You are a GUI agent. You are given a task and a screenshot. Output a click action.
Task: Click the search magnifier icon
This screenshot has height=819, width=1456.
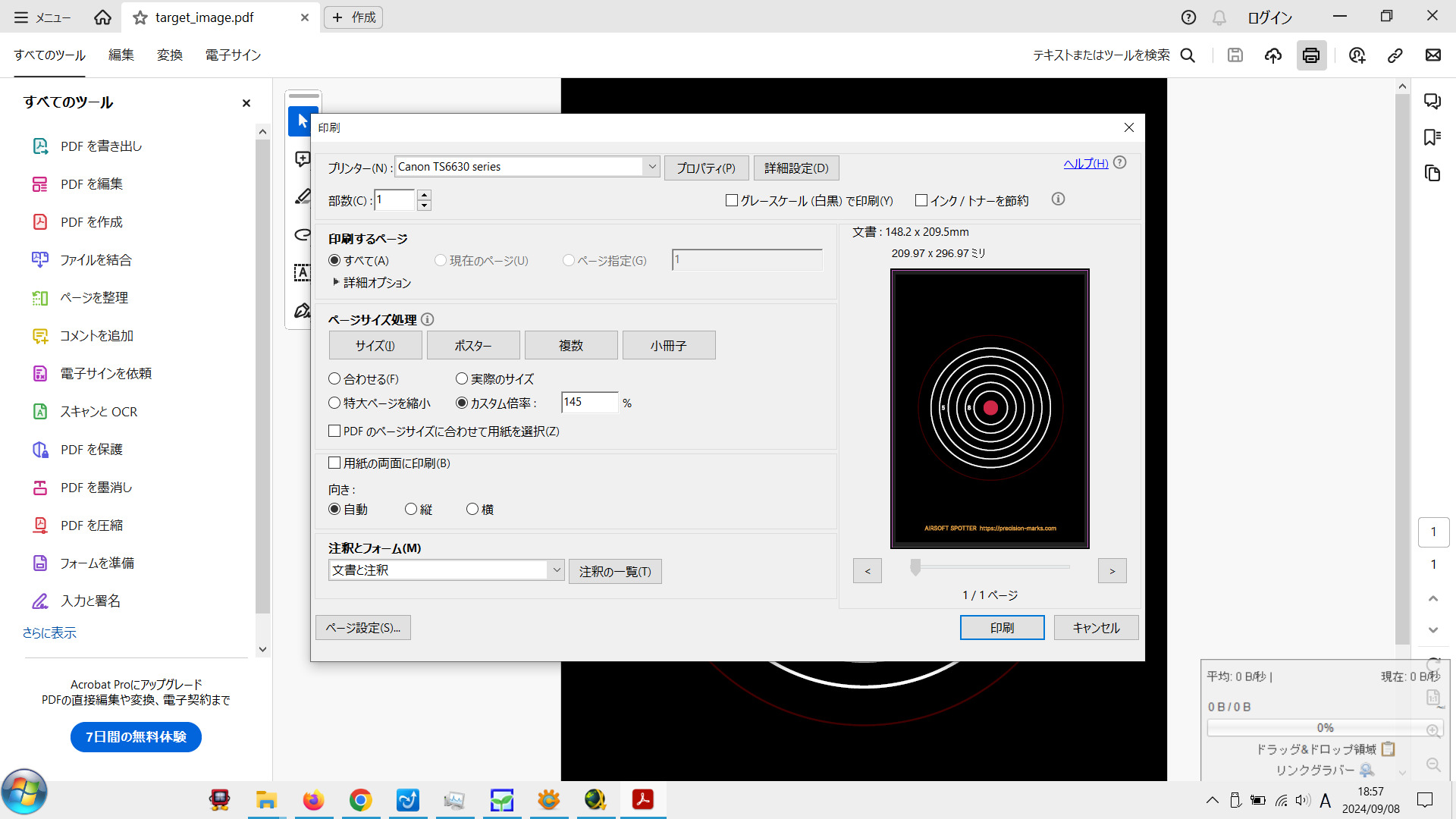1188,55
